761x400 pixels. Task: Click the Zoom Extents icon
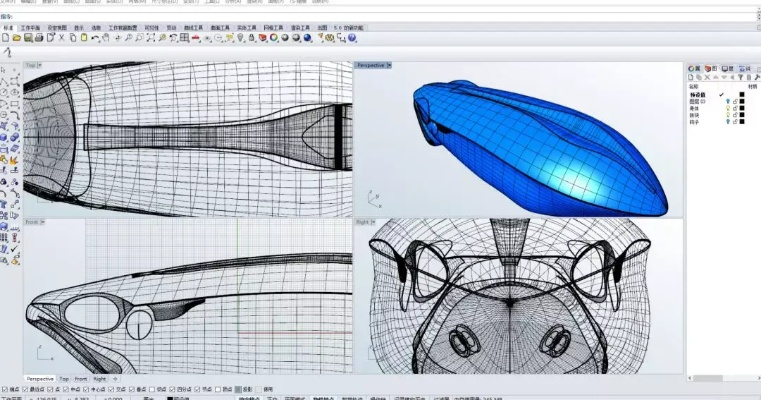150,38
